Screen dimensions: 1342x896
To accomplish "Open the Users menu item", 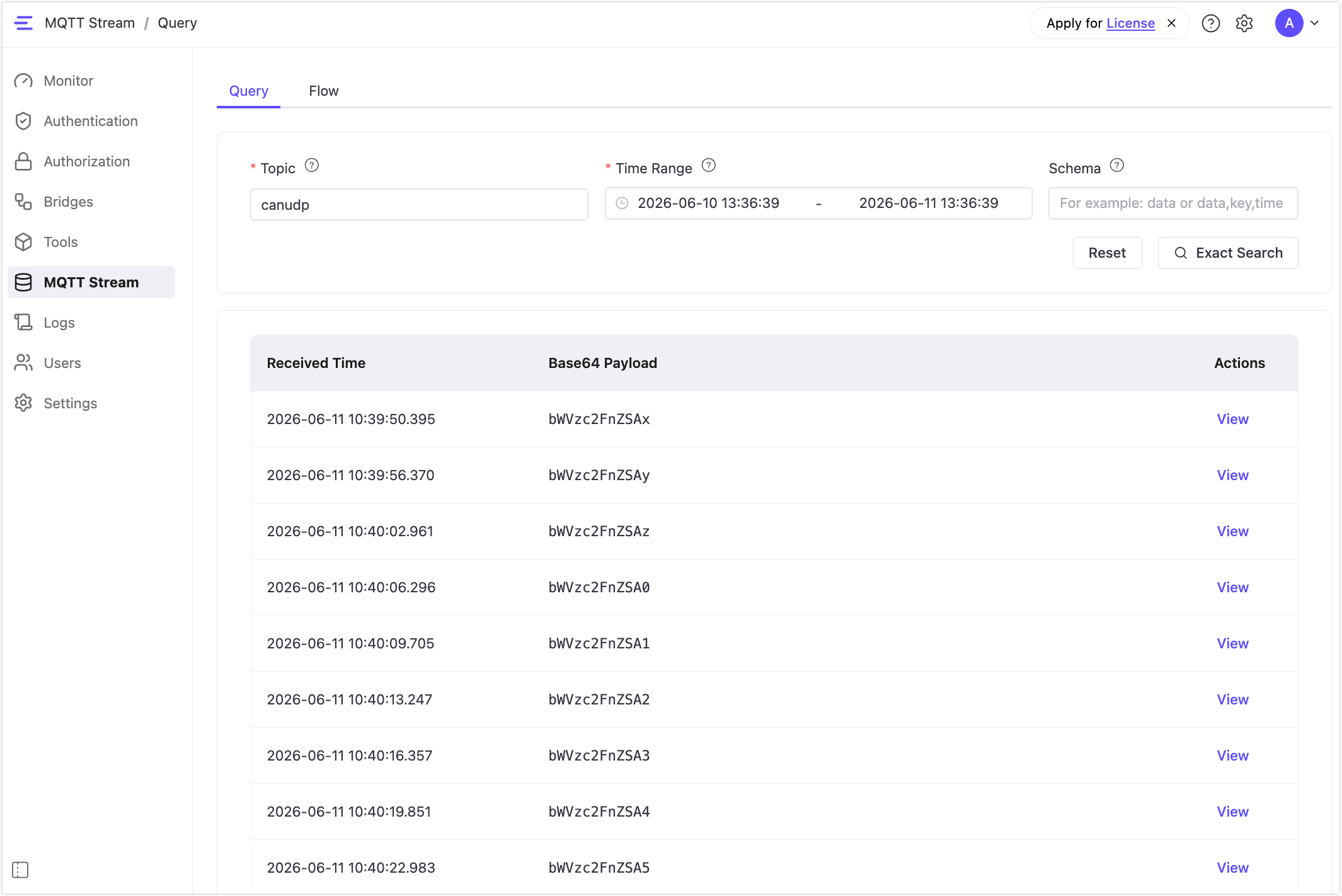I will [91, 363].
